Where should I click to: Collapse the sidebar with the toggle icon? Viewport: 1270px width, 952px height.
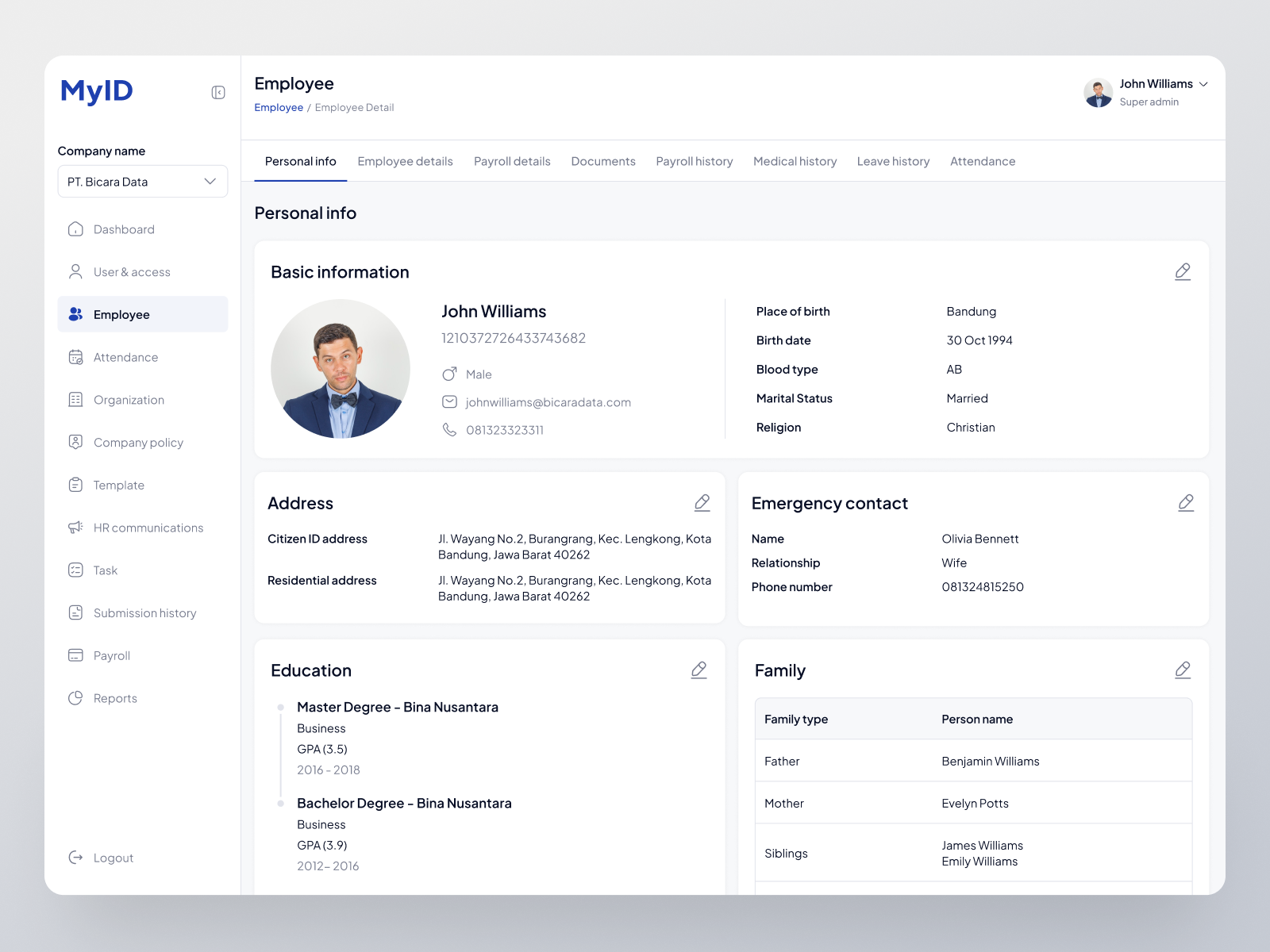click(217, 92)
